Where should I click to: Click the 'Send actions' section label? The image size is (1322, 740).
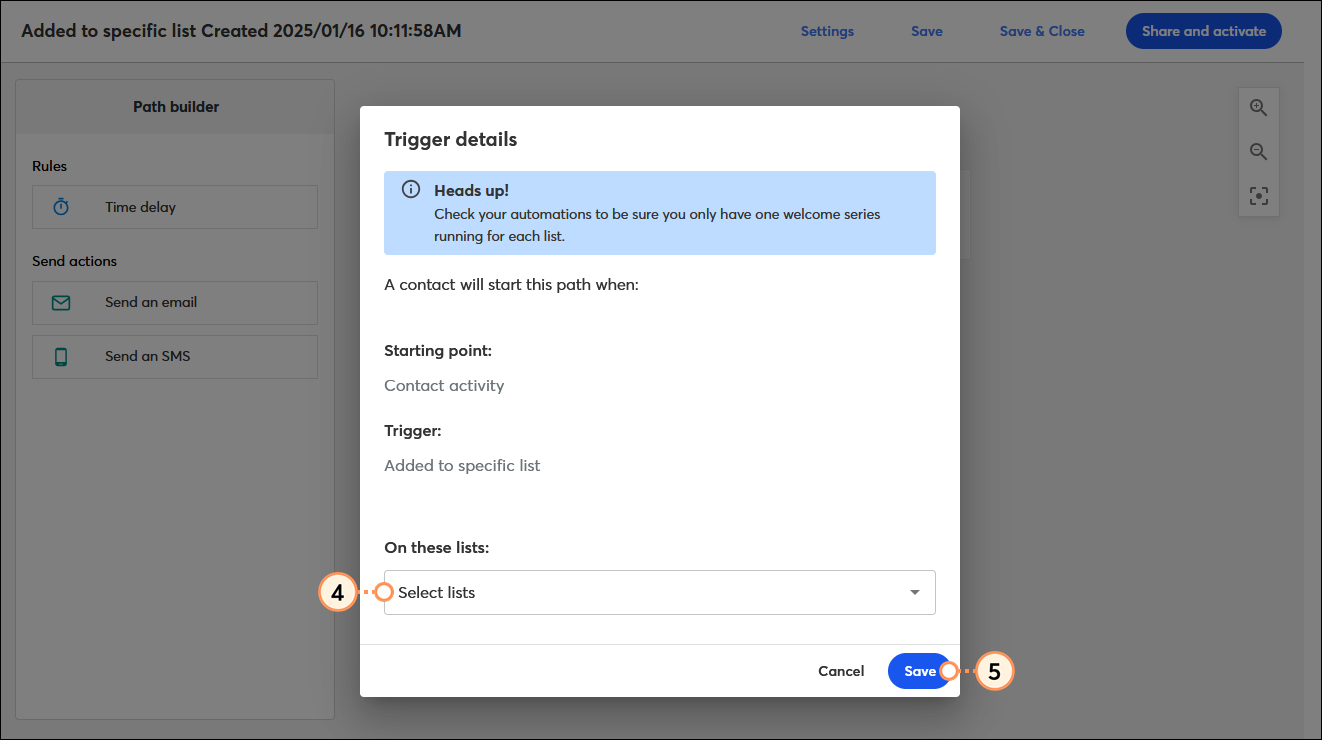(74, 261)
